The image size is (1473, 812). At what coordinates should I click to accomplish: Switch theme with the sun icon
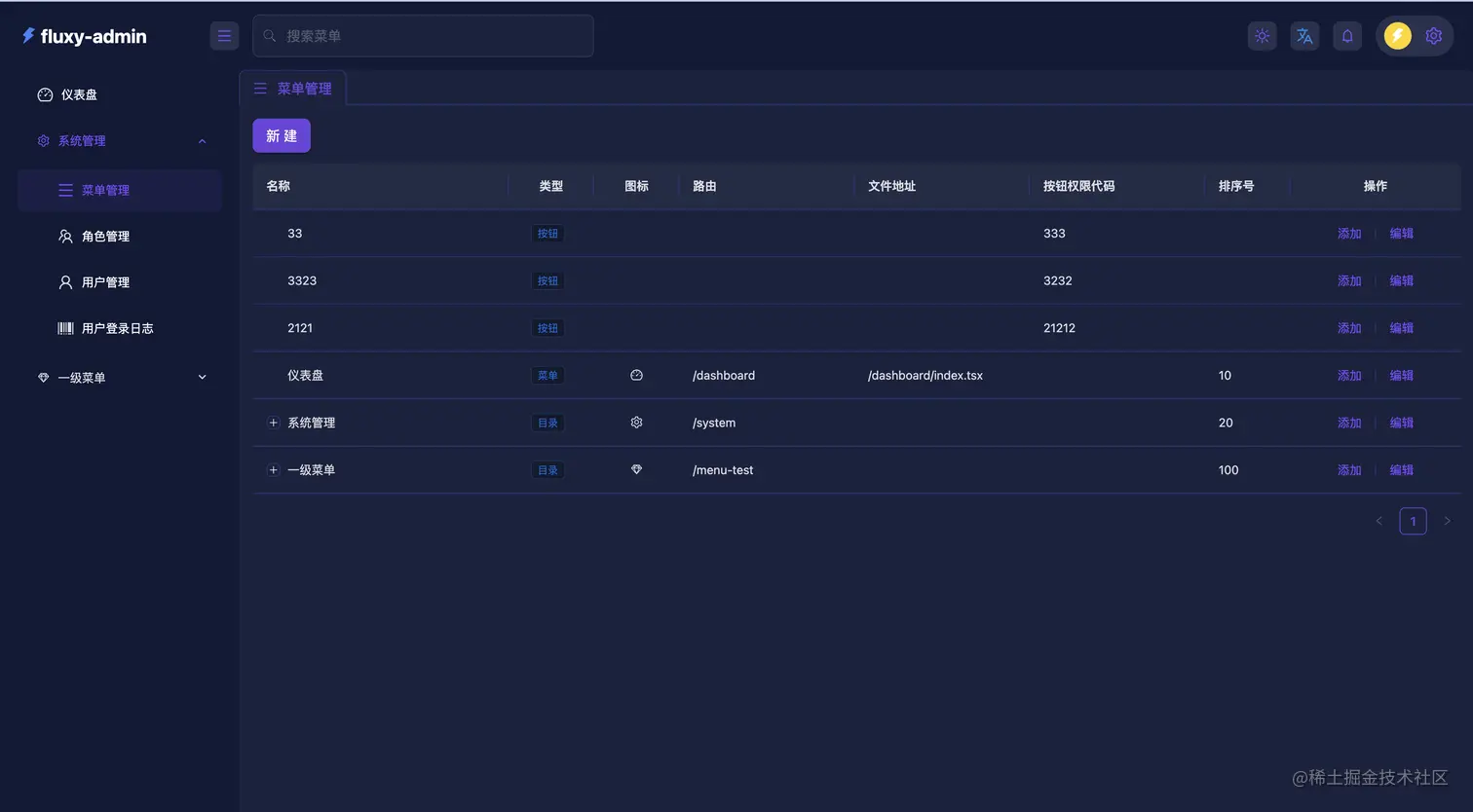[x=1262, y=36]
